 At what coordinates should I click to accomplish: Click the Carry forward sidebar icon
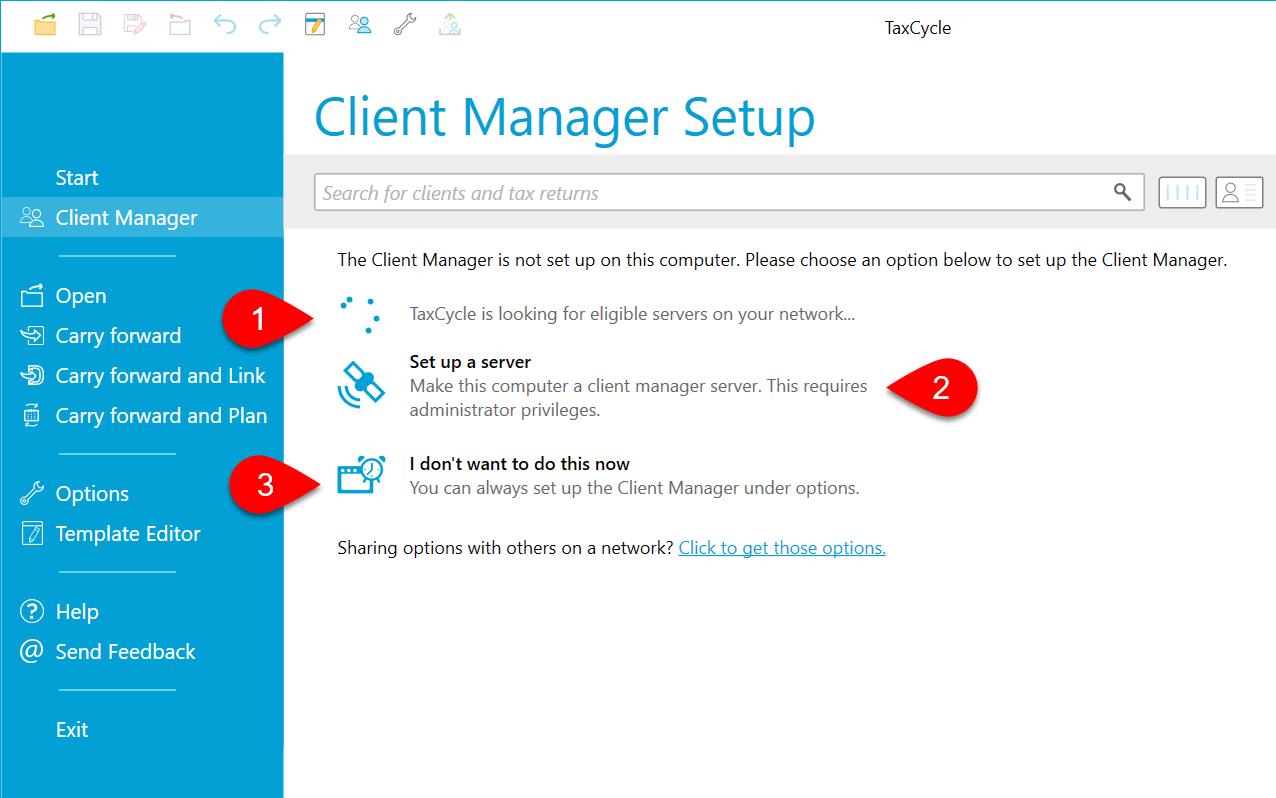pos(32,336)
